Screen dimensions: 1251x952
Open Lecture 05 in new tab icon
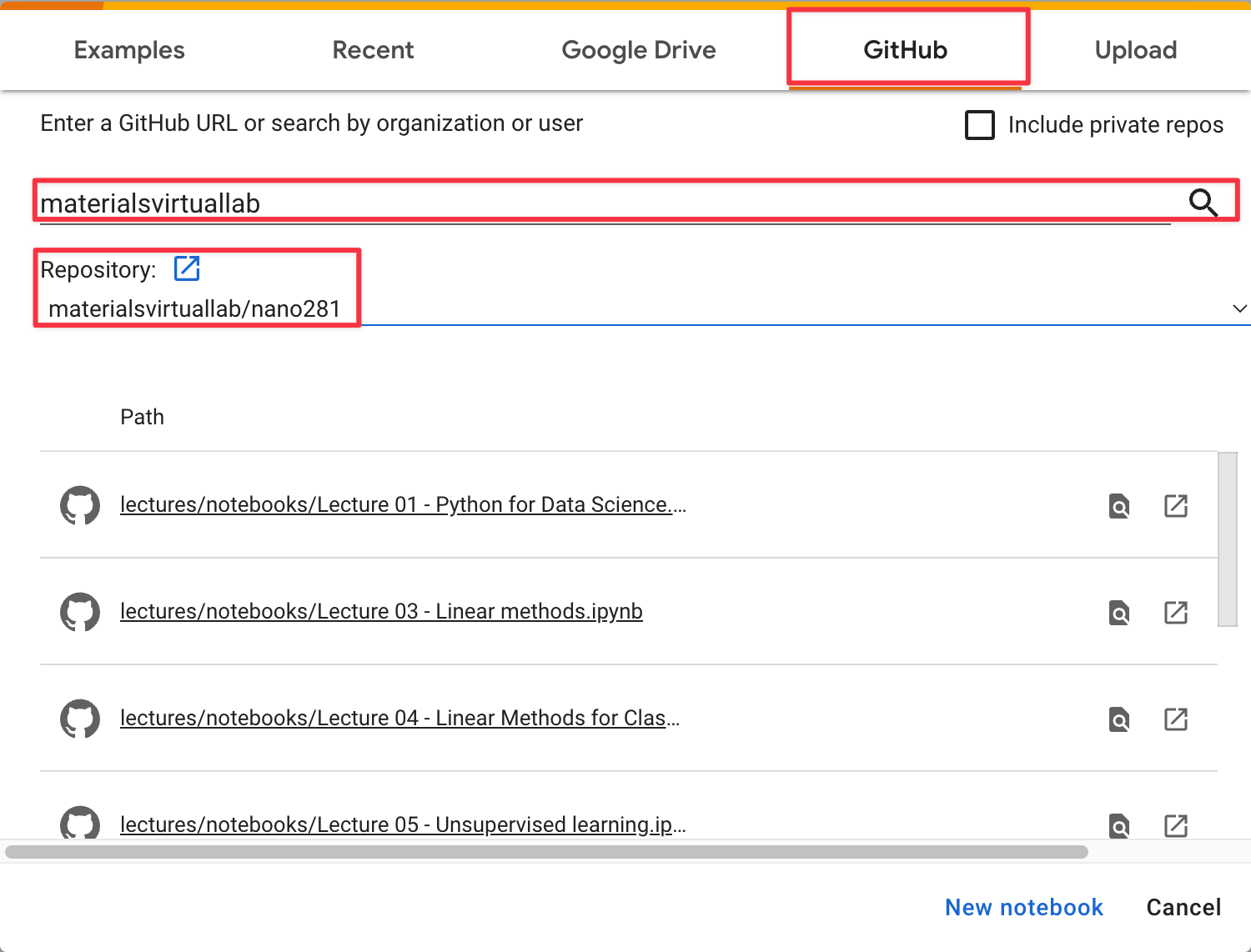coord(1176,825)
